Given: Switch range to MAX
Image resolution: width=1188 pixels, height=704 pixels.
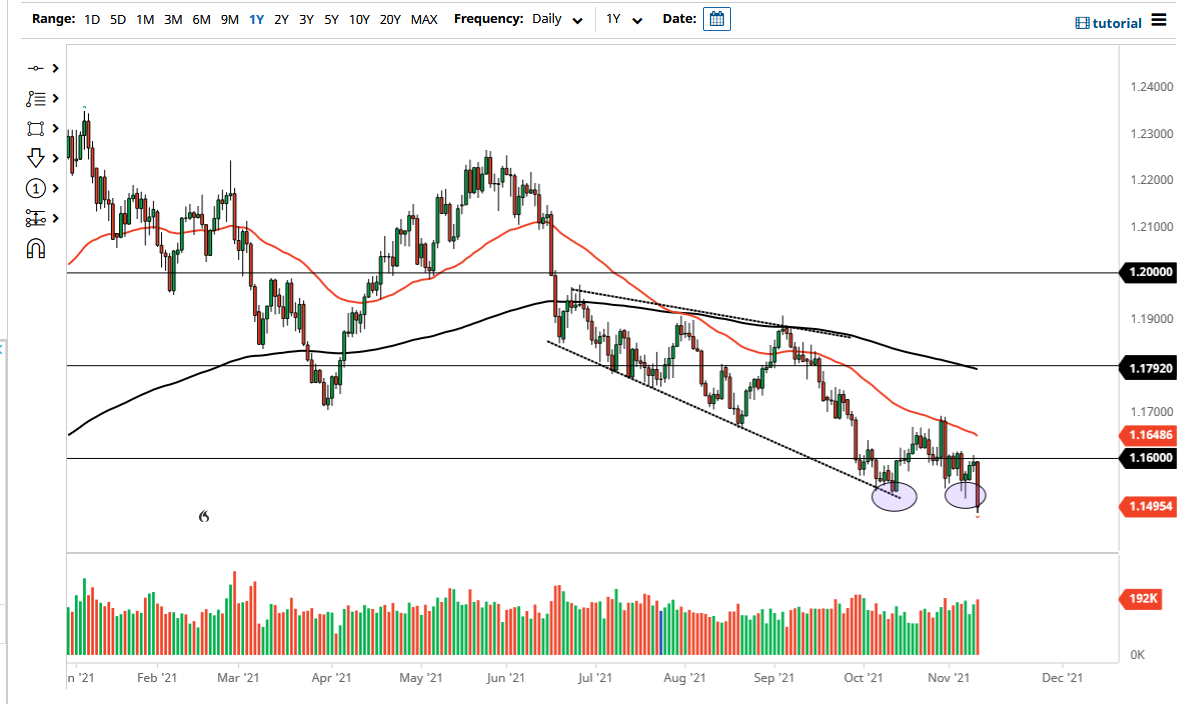Looking at the screenshot, I should (x=424, y=19).
